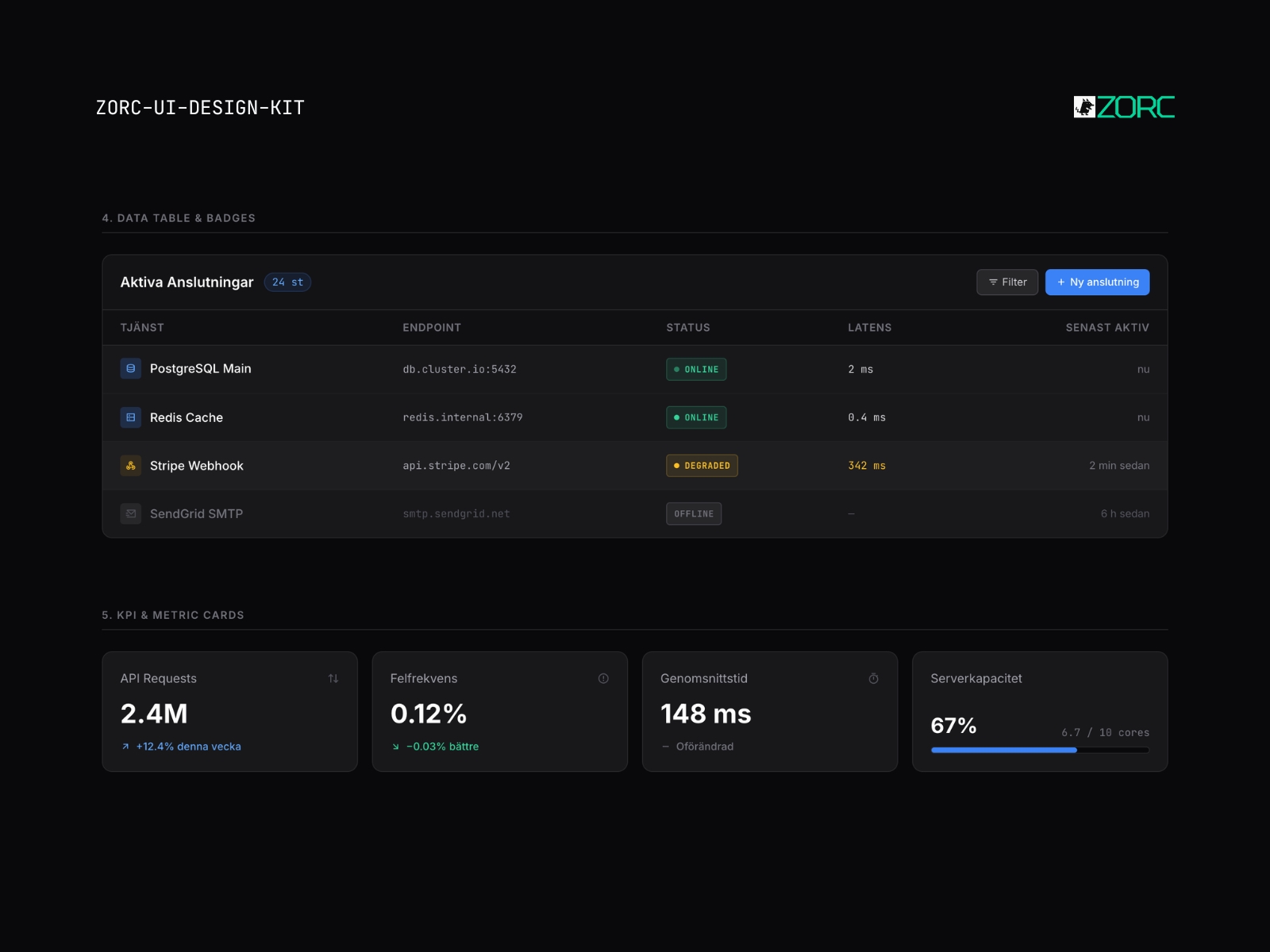The height and width of the screenshot is (952, 1270).
Task: Click the Senast Aktiv column header
Action: coord(1107,328)
